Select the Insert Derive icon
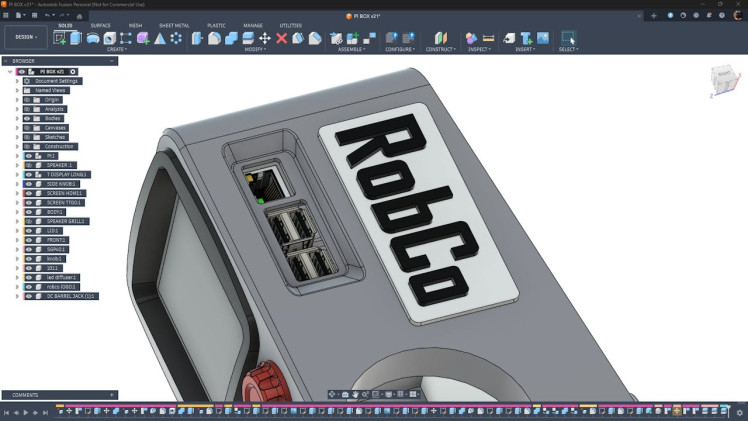Screen dimensions: 748x421 coord(509,38)
